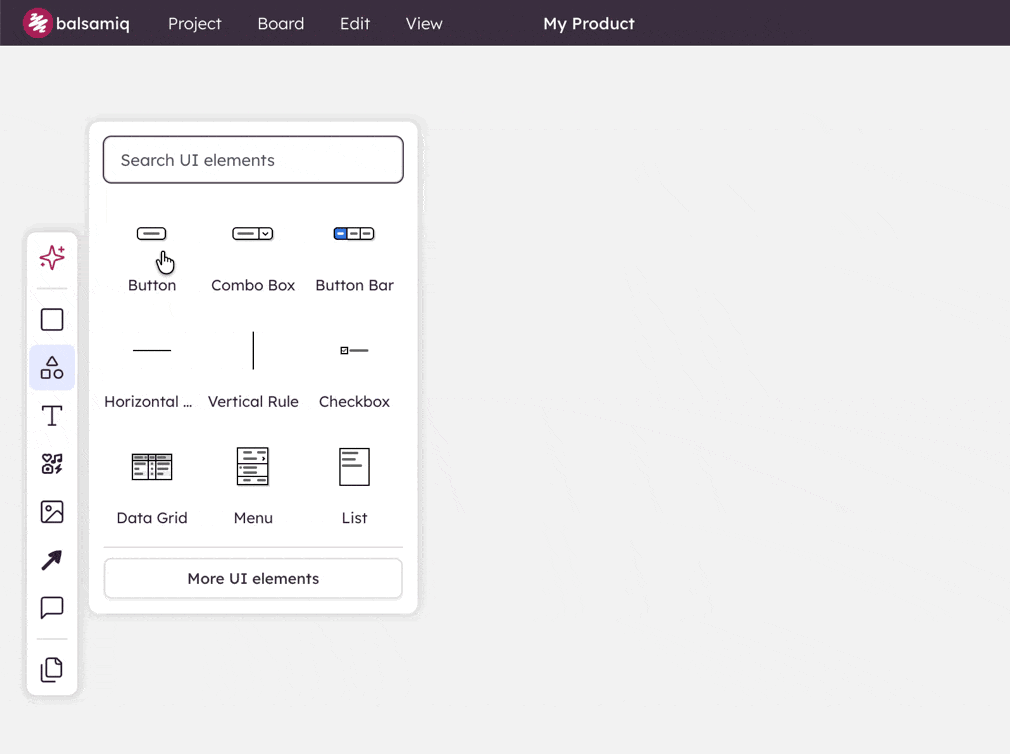
Task: Select the Text tool
Action: [52, 416]
